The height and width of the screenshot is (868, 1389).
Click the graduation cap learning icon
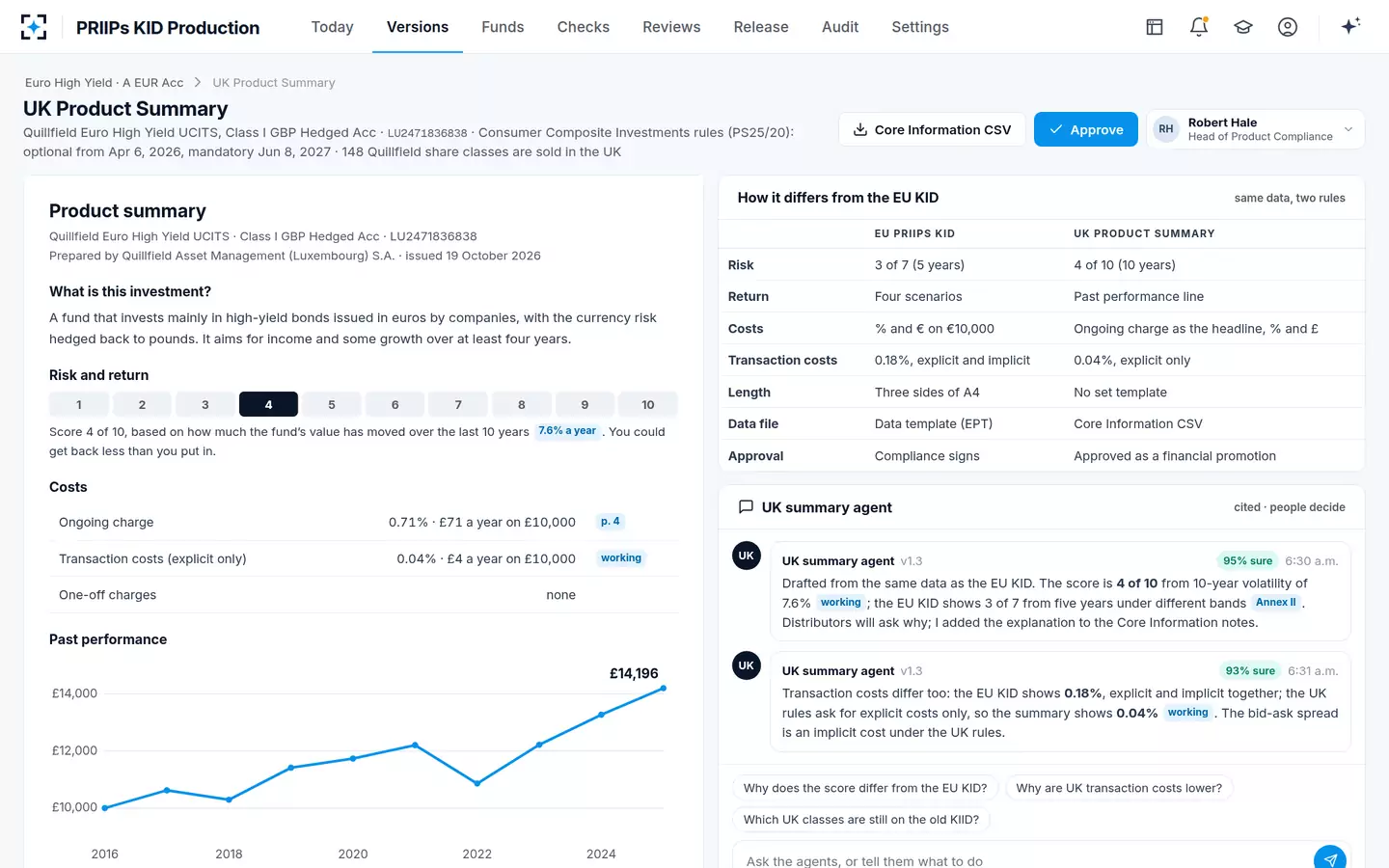pos(1243,27)
